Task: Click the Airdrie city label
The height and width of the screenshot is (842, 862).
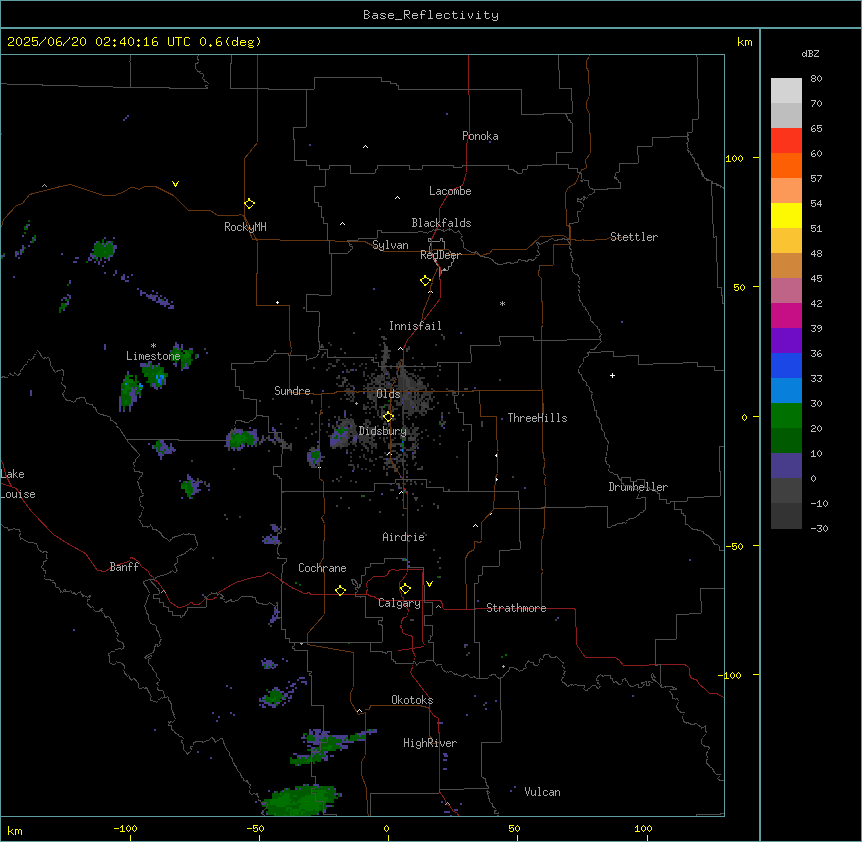Action: pos(404,537)
